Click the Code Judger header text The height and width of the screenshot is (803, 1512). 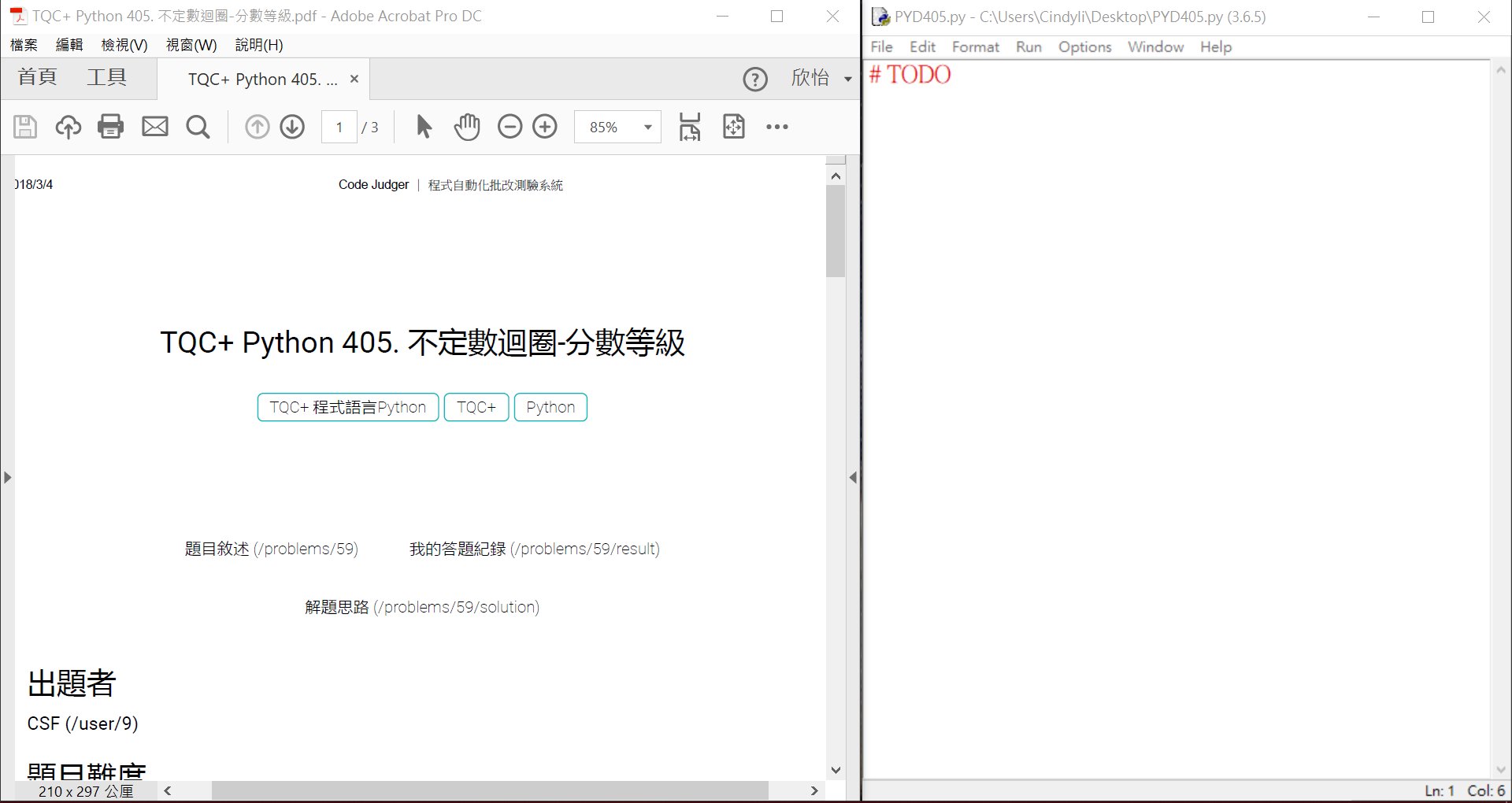[373, 185]
